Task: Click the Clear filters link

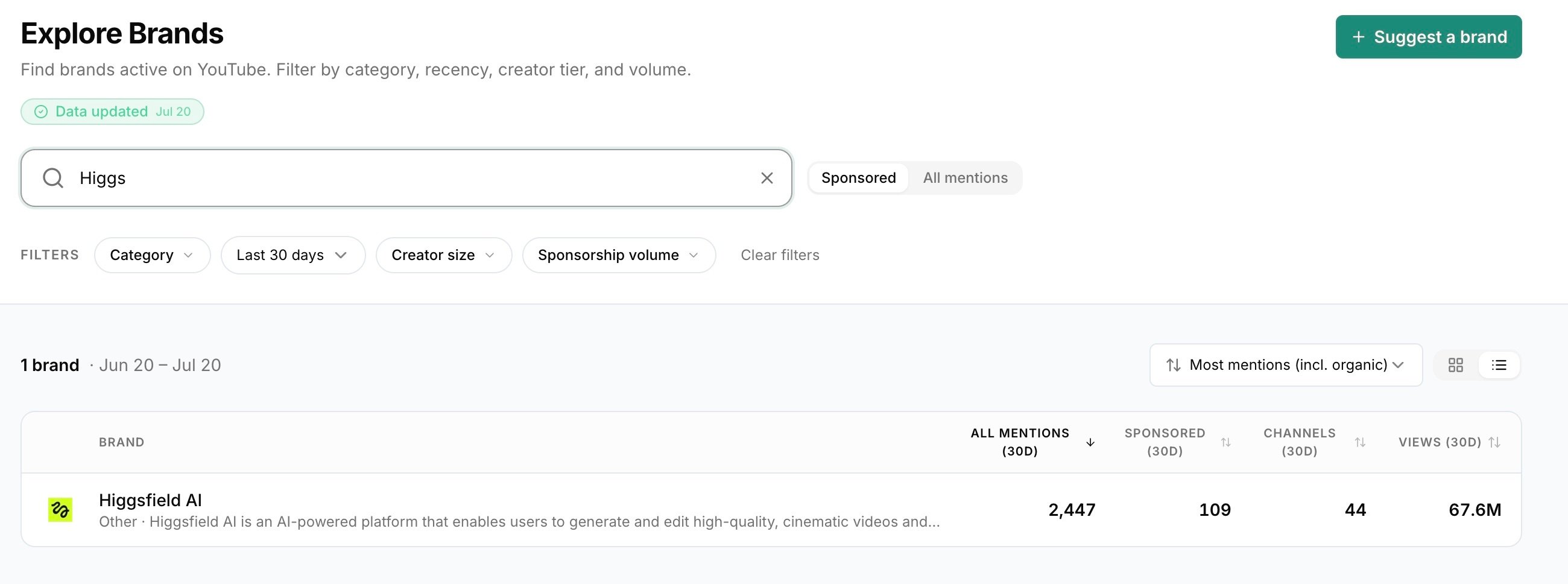Action: click(780, 255)
